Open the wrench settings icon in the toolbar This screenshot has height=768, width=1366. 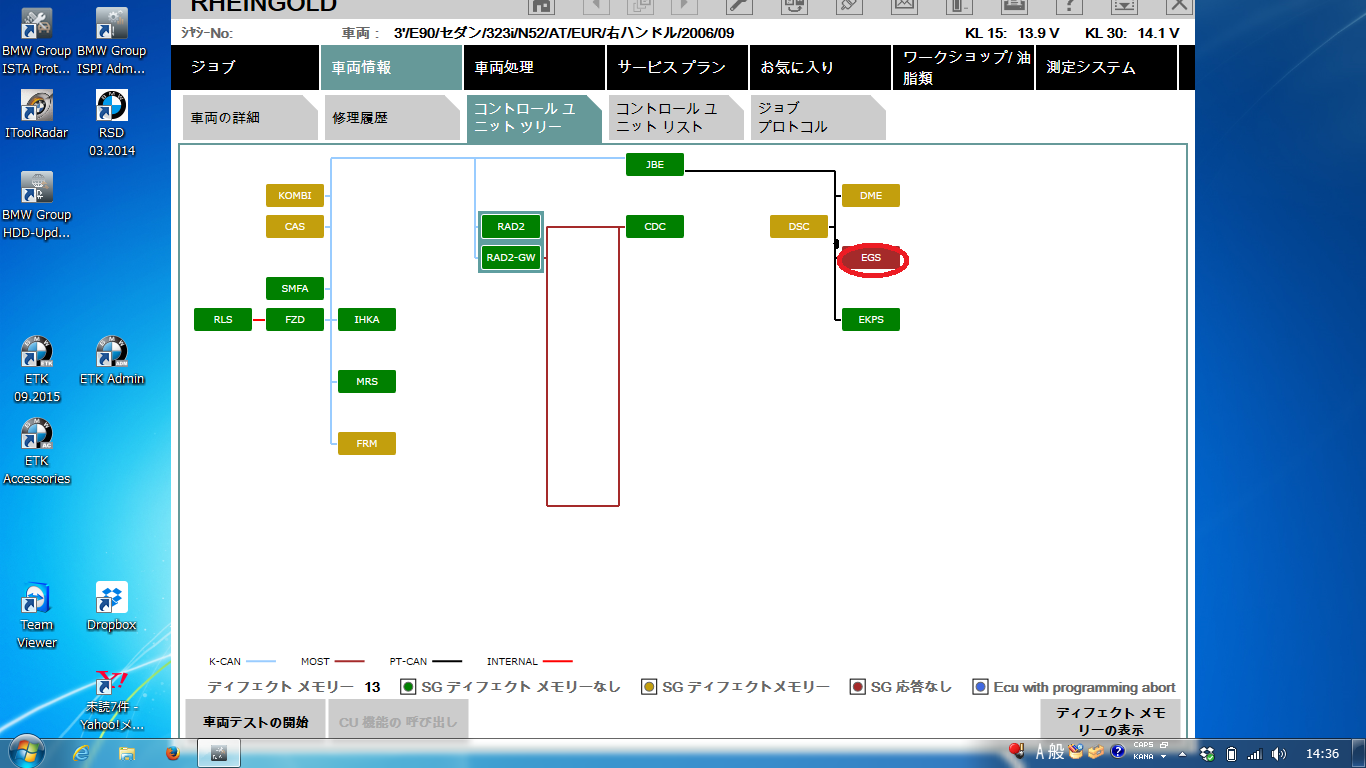(x=738, y=5)
